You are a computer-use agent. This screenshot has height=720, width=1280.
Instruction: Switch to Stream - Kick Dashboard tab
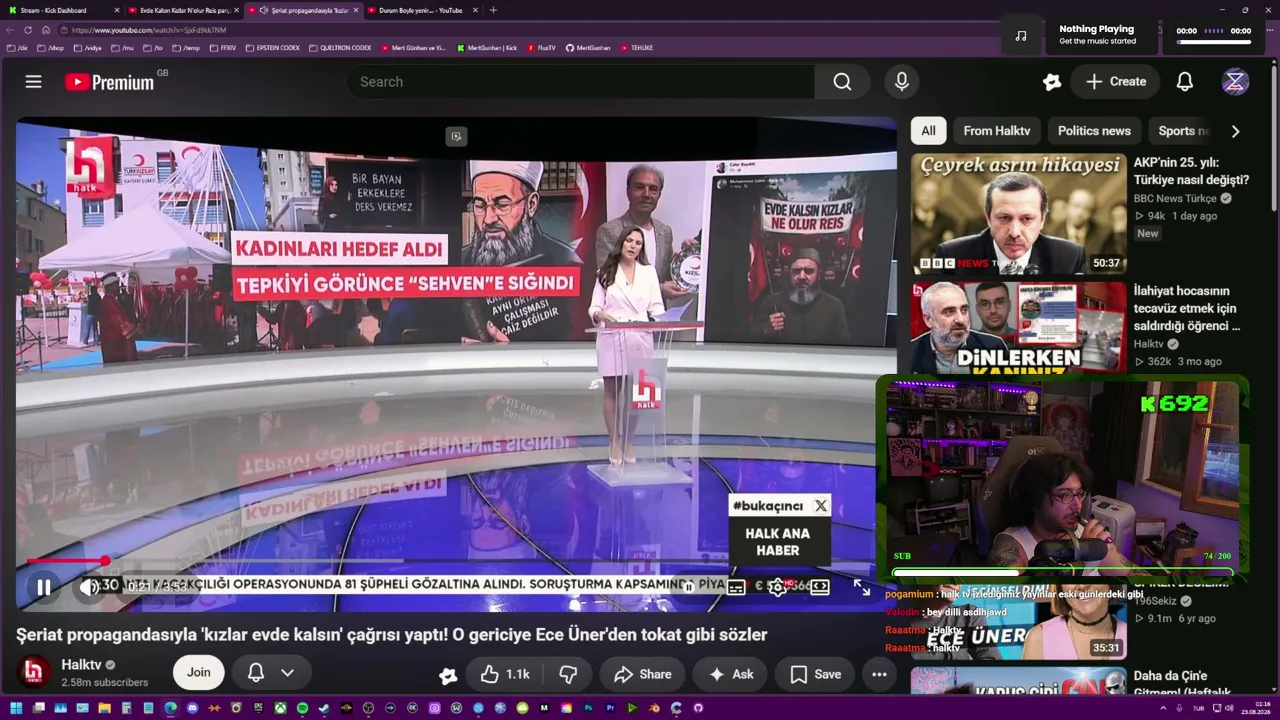64,10
